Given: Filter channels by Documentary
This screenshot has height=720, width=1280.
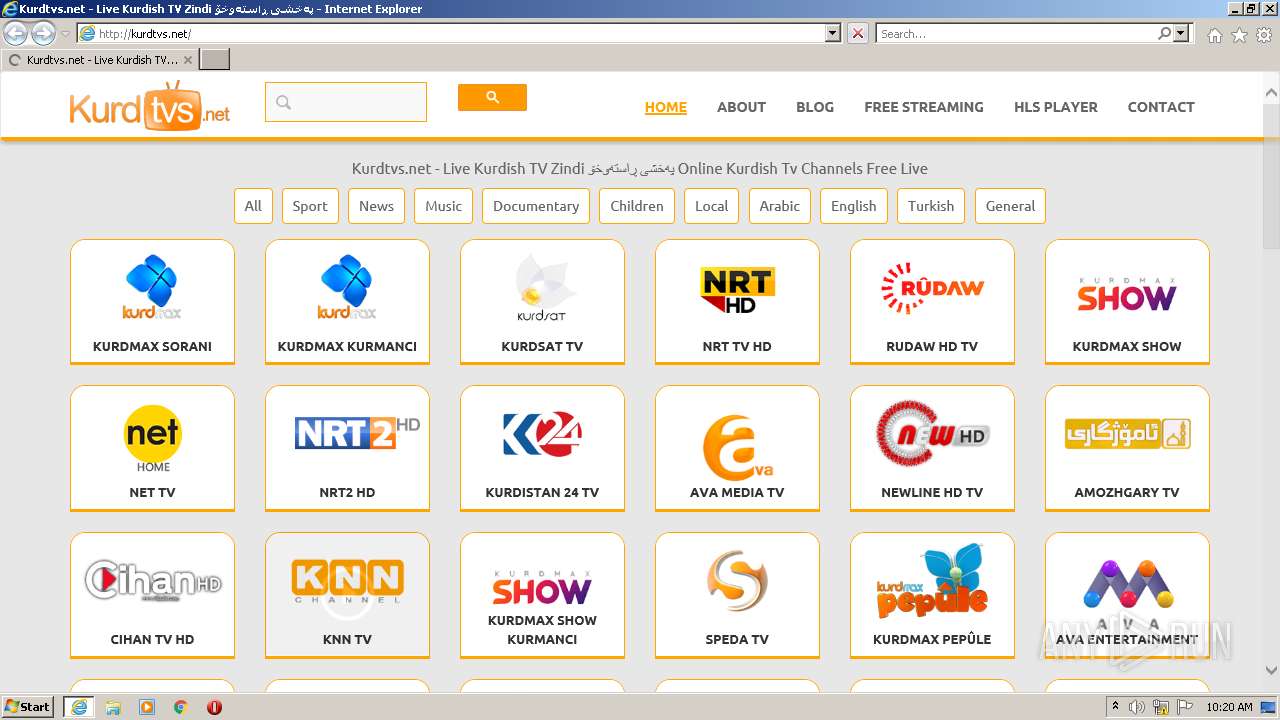Looking at the screenshot, I should click(x=536, y=206).
